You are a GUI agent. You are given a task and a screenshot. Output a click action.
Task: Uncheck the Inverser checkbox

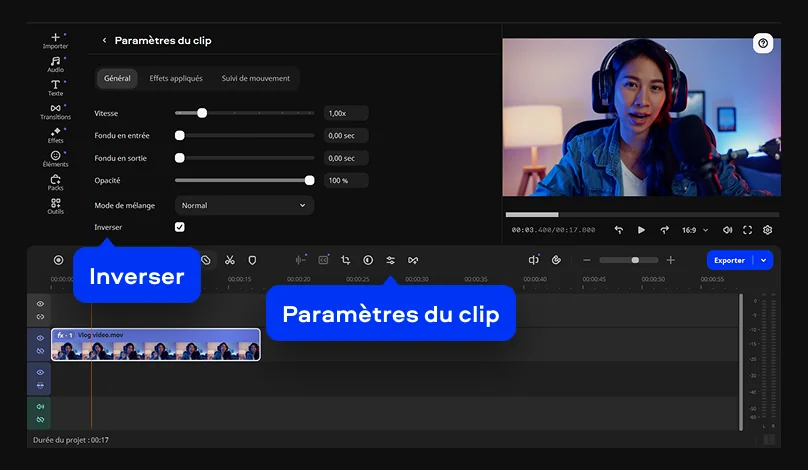[x=180, y=227]
